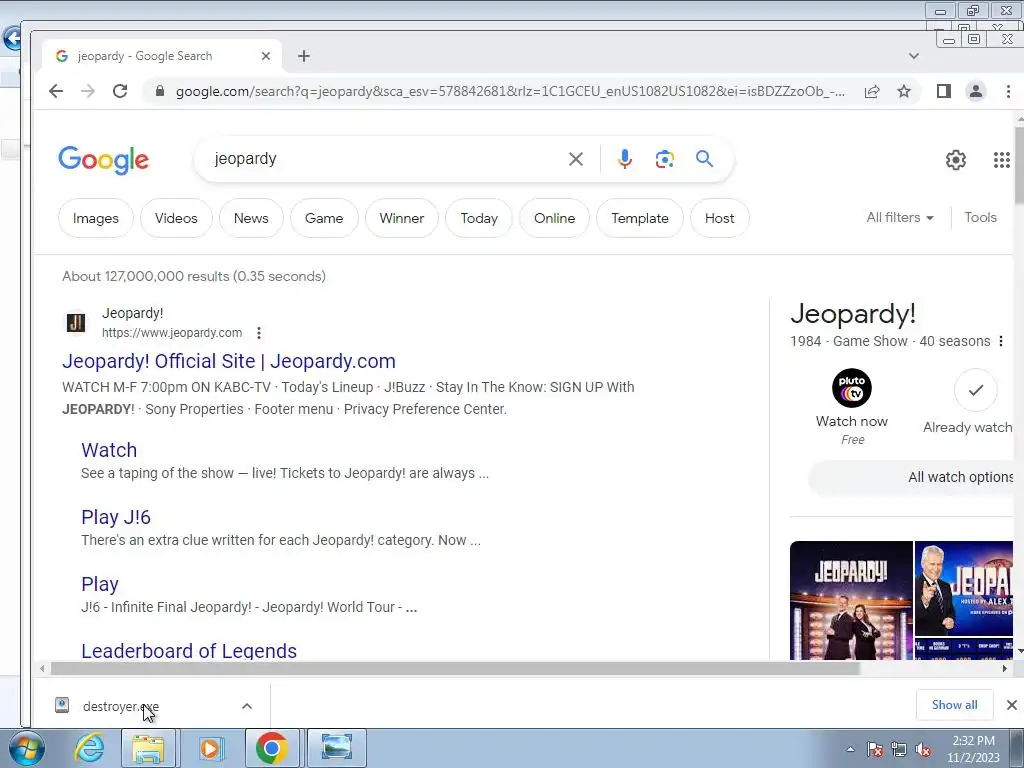Go back using the browser back arrow

click(56, 91)
